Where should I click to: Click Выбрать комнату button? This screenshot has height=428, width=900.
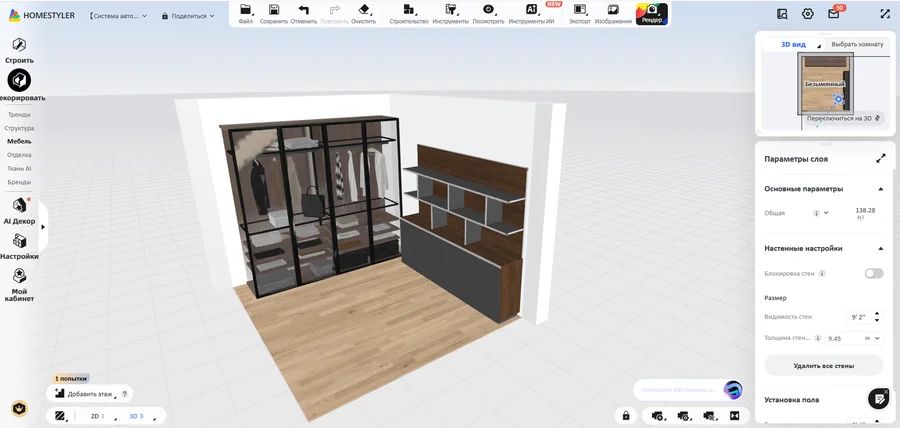pos(857,44)
